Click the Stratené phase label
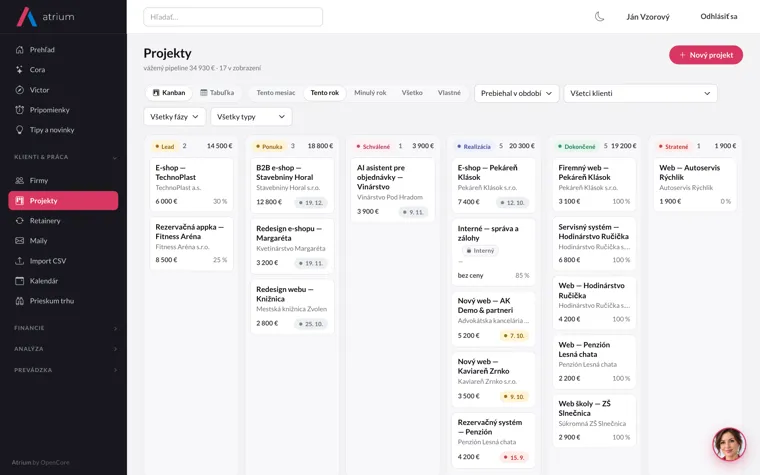Image resolution: width=760 pixels, height=475 pixels. [x=674, y=146]
